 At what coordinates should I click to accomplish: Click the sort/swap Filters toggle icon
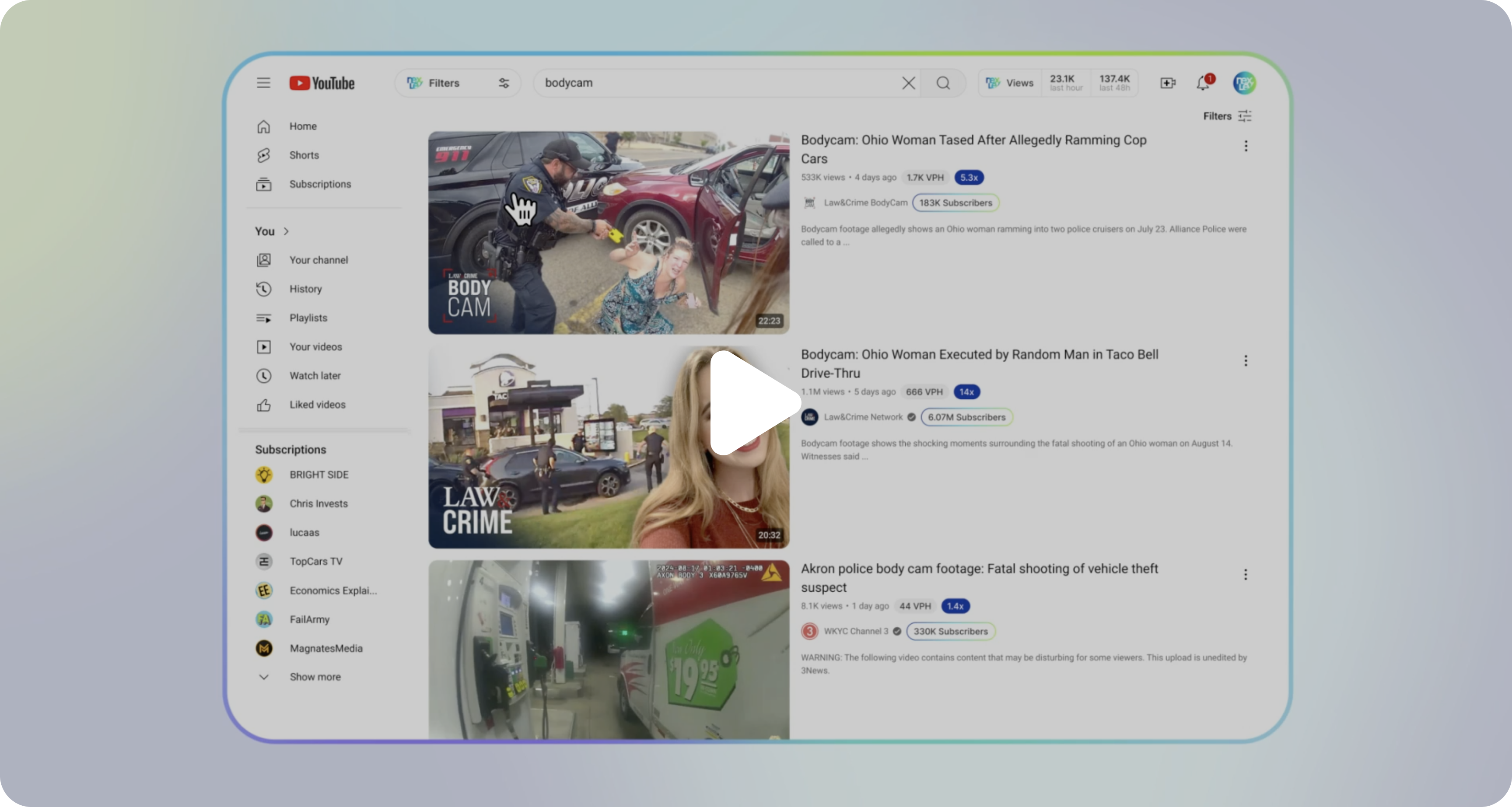[504, 84]
